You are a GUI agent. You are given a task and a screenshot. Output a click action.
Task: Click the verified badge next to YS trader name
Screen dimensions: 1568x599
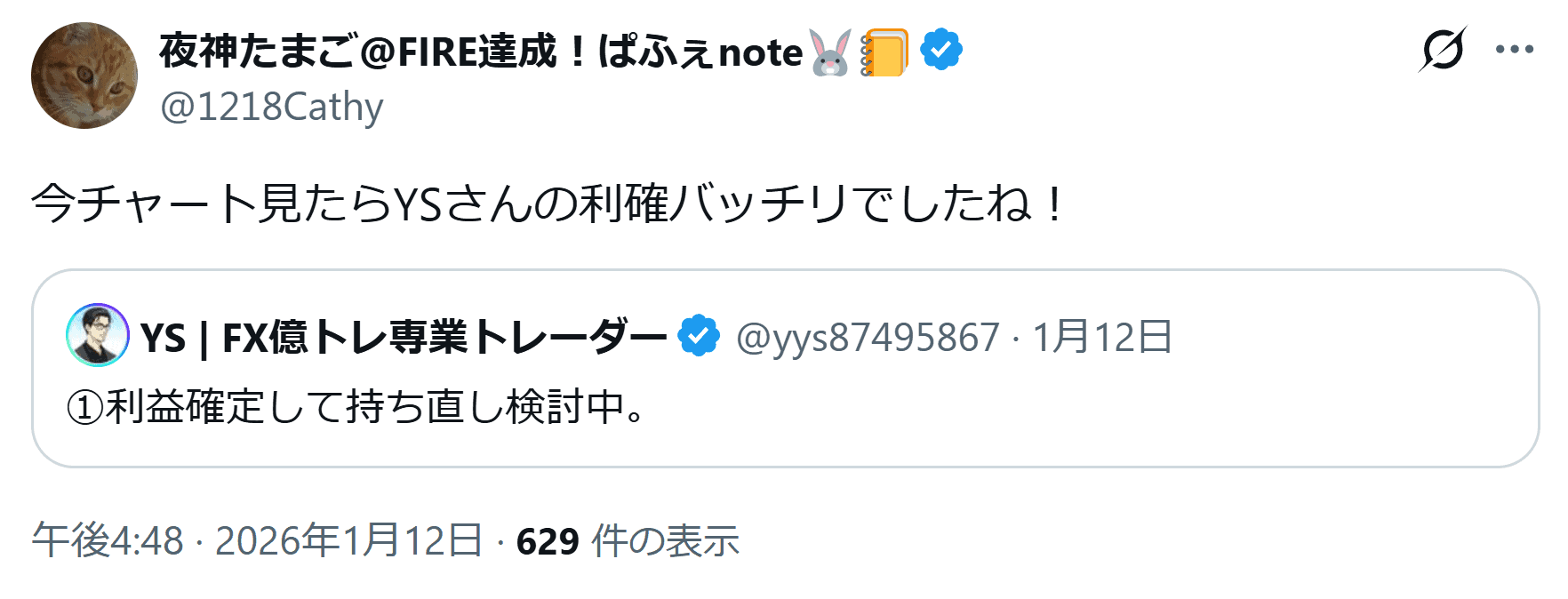[699, 336]
